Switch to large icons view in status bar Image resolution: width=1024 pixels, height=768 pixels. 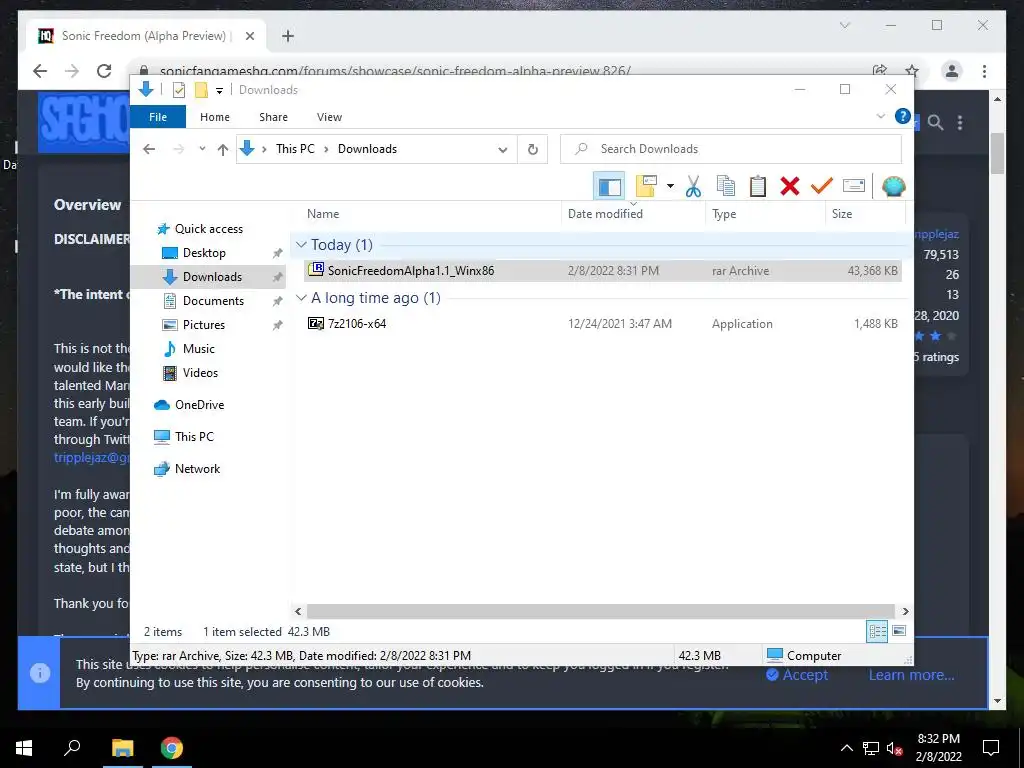pyautogui.click(x=899, y=631)
